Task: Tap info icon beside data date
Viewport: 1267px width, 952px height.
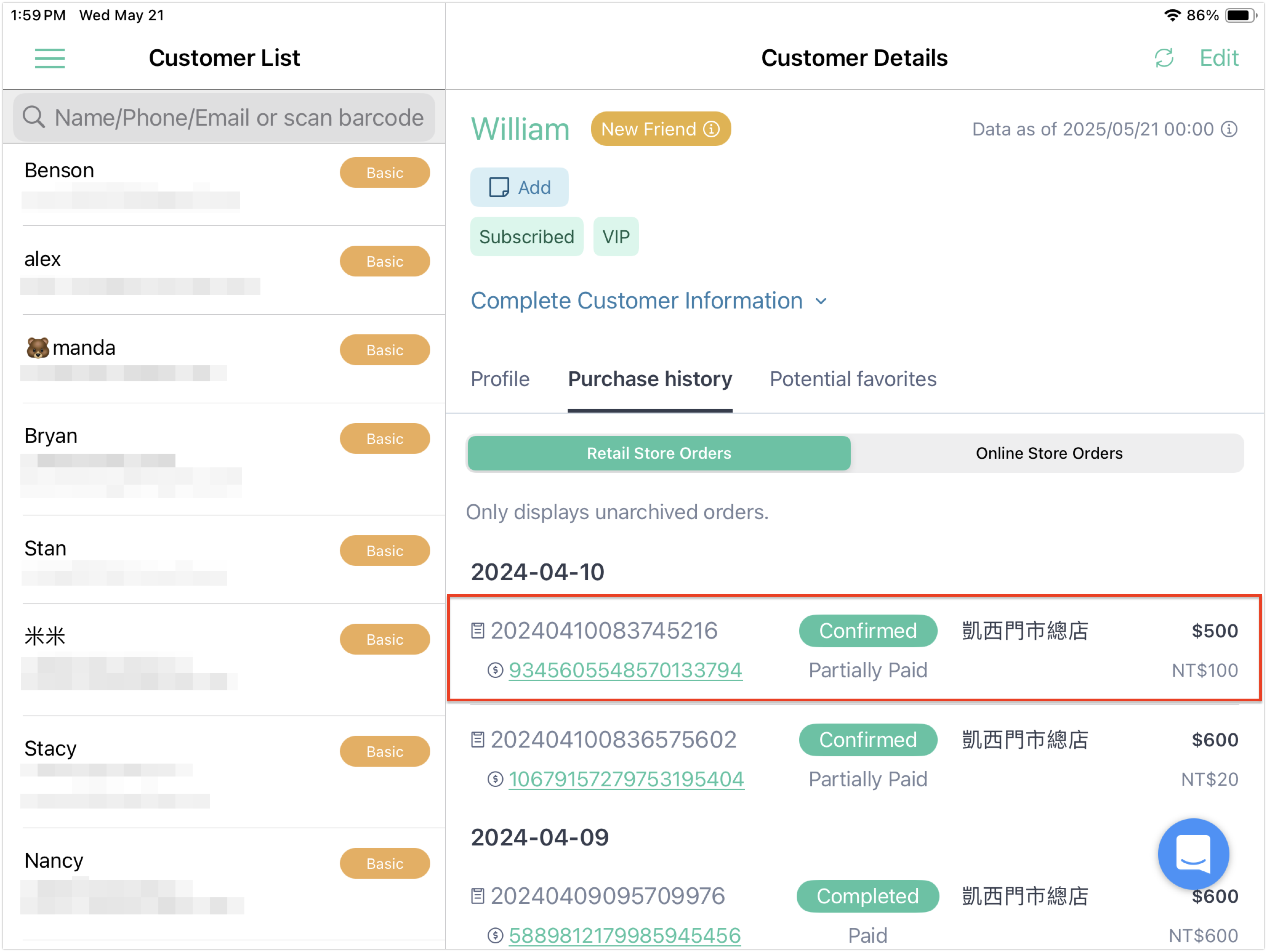Action: point(1229,129)
